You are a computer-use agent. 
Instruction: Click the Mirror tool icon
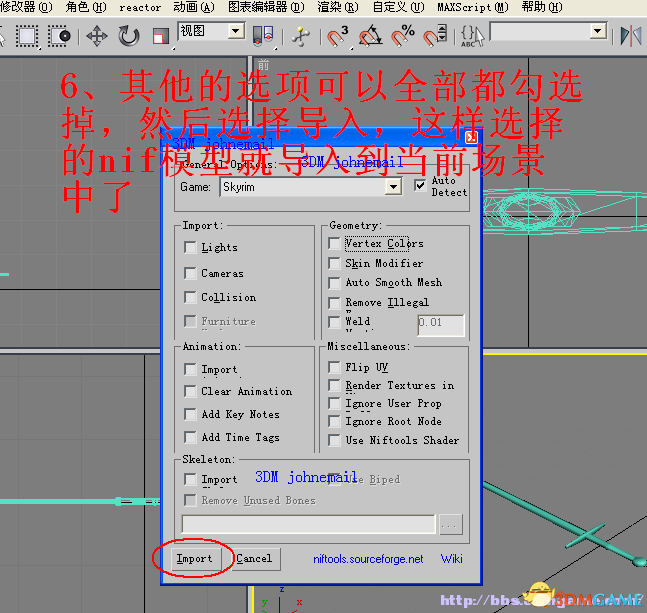pyautogui.click(x=631, y=36)
